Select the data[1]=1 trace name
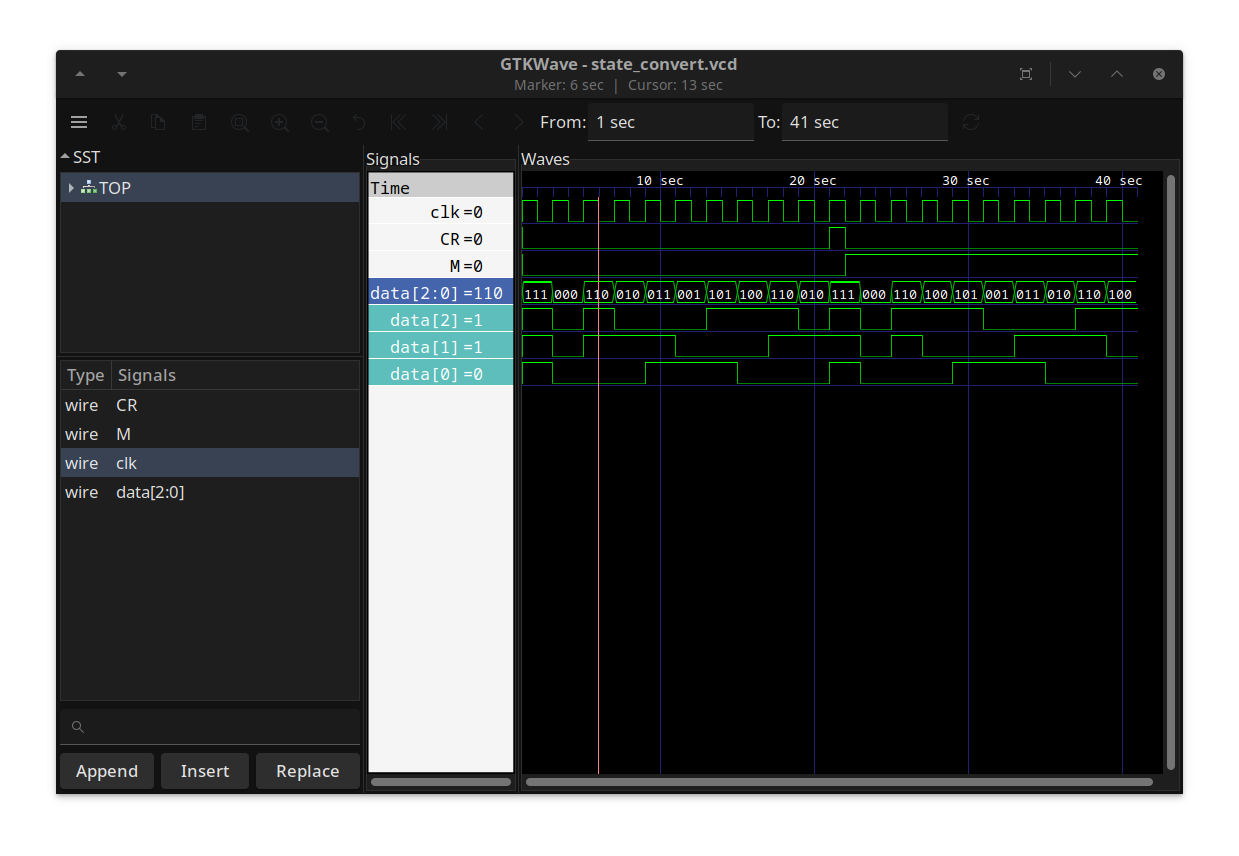Viewport: 1239px width, 856px height. pos(441,347)
